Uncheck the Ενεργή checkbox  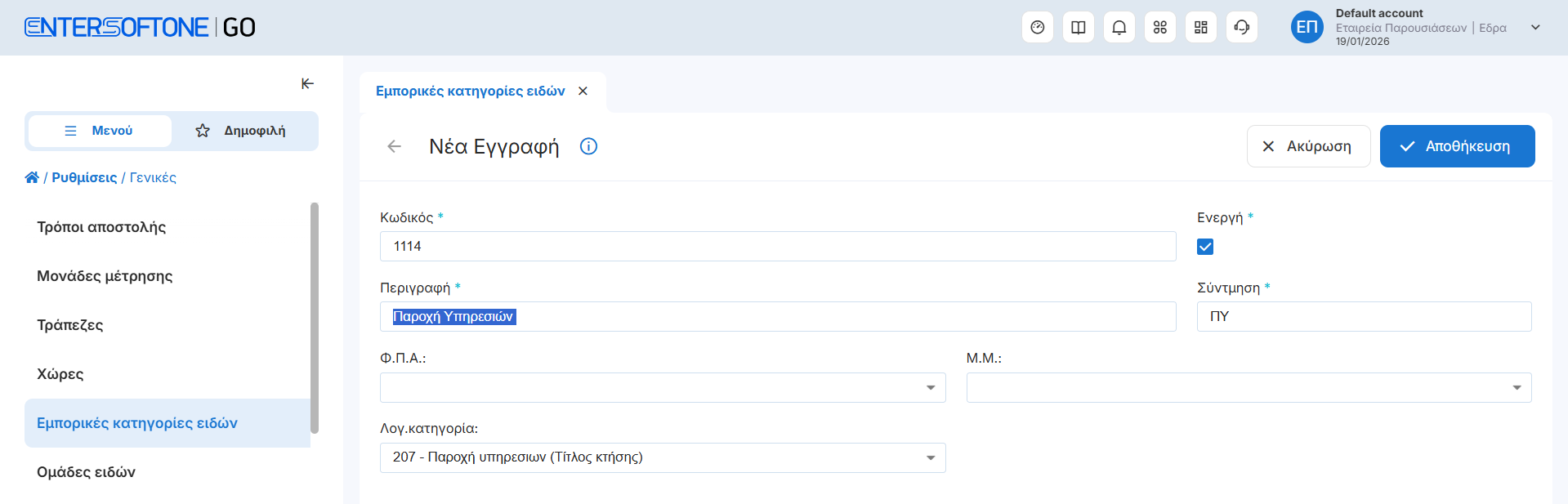tap(1205, 247)
